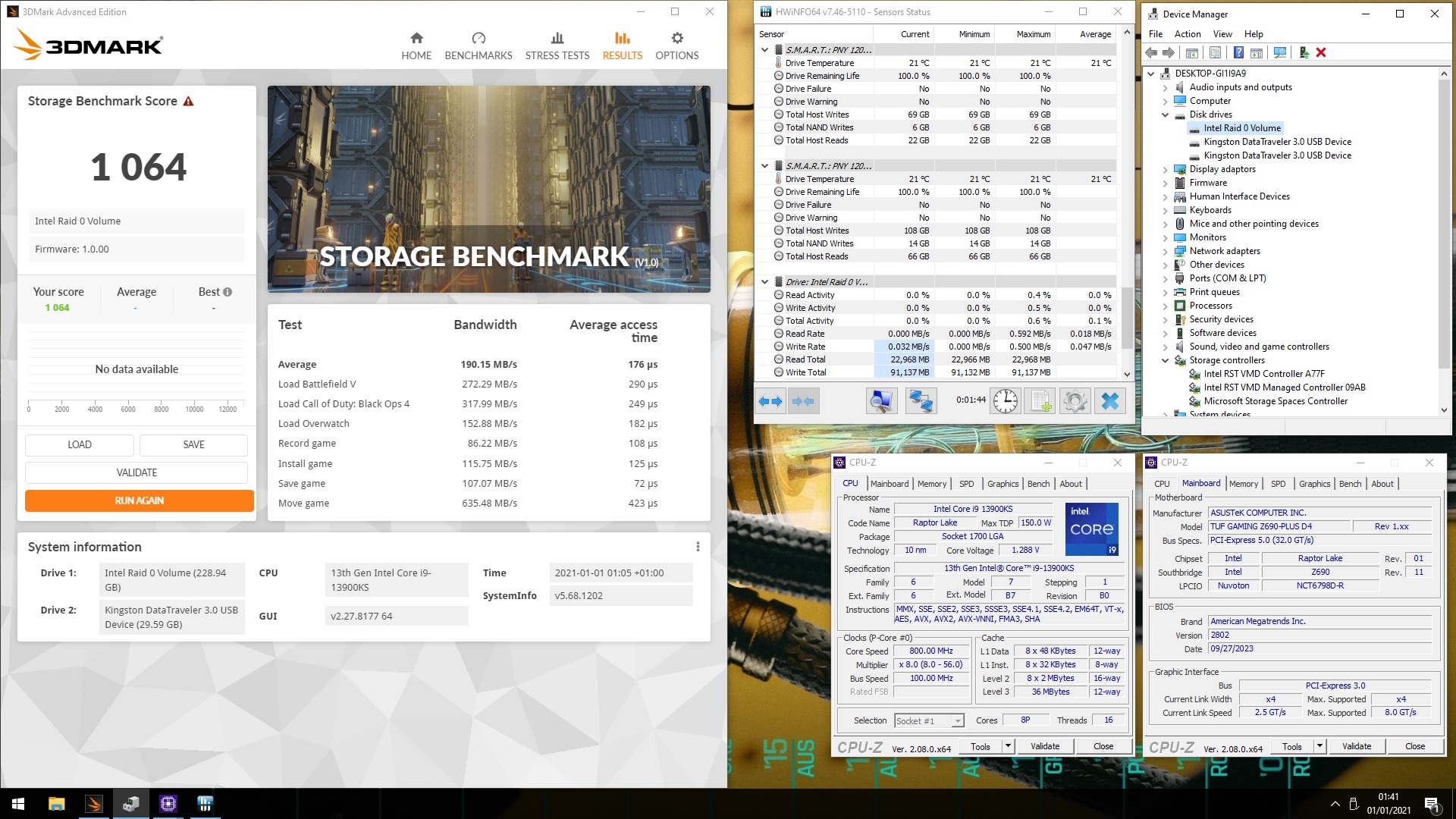Click VALIDATE result button in 3DMark

[x=136, y=472]
